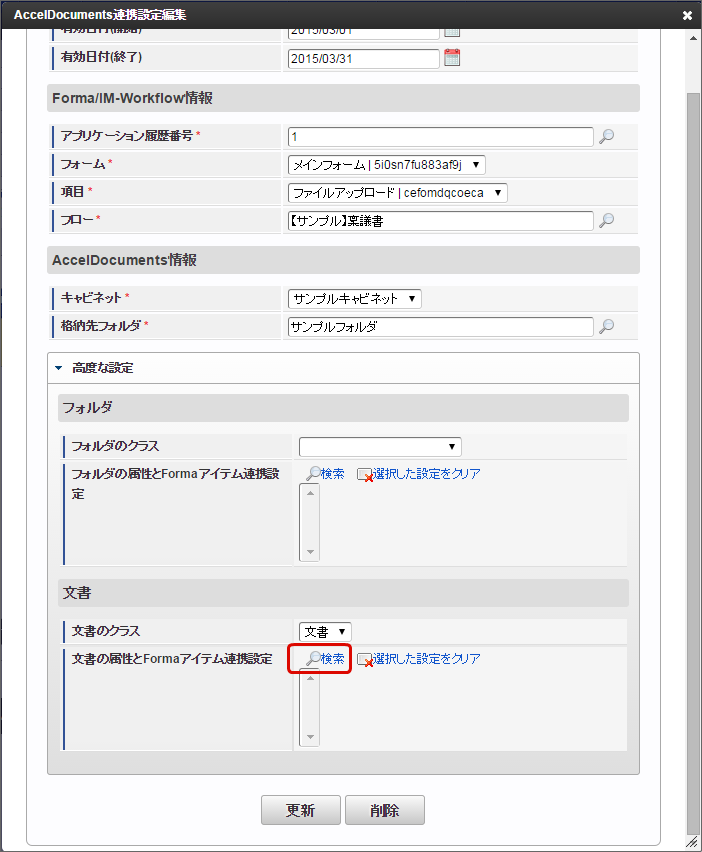The width and height of the screenshot is (702, 852).
Task: Clear selected folder attribute settings
Action: pos(419,474)
